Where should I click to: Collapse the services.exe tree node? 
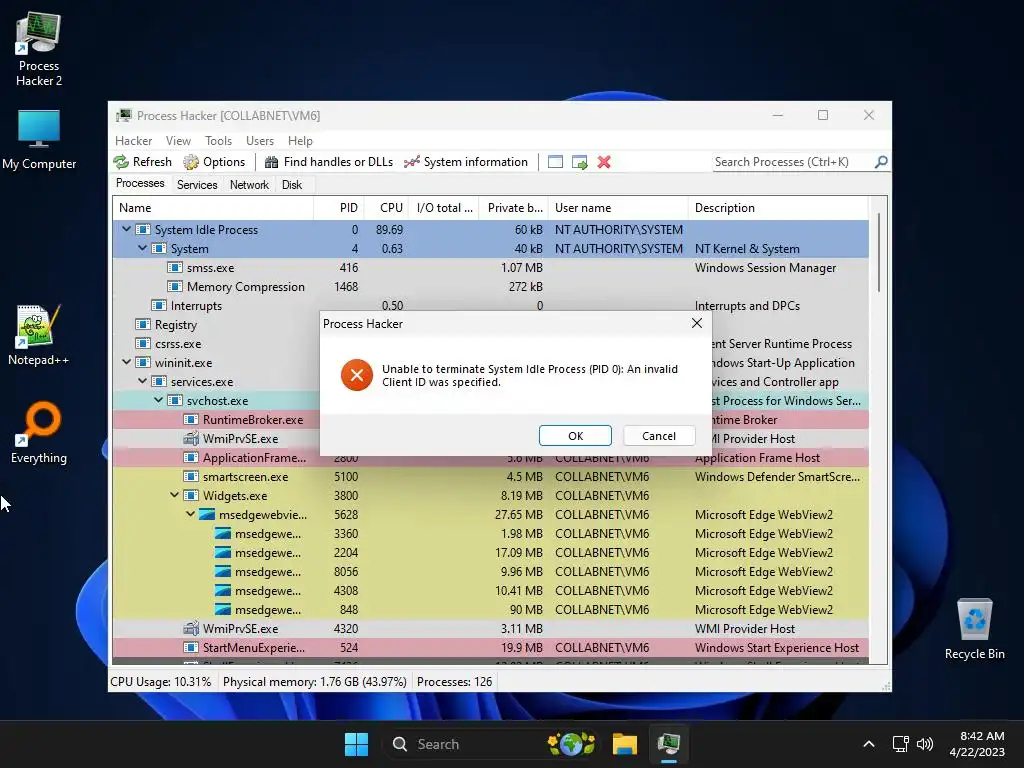pos(142,381)
